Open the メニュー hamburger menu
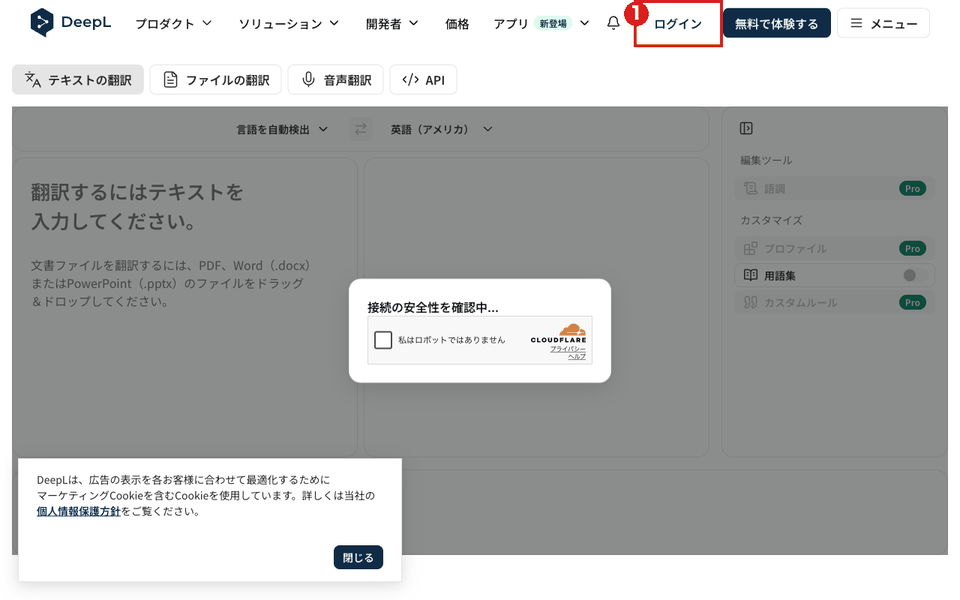 coord(883,23)
